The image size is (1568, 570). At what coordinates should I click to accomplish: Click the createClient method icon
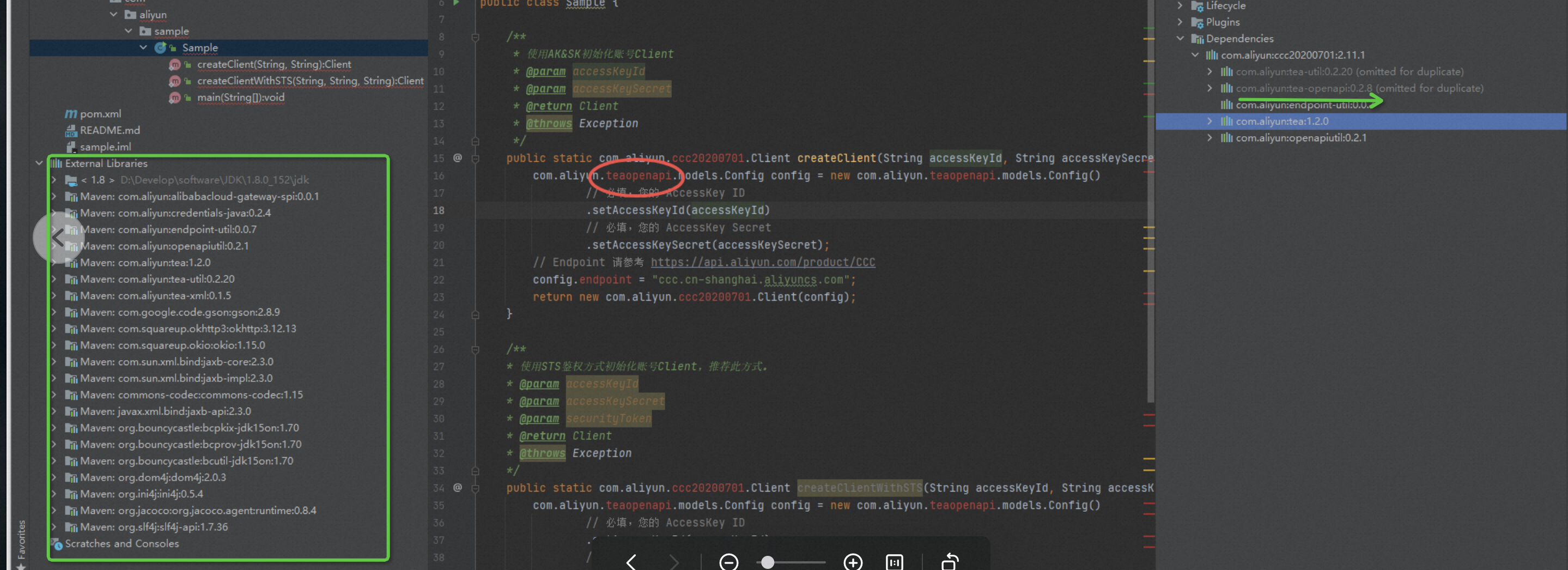[175, 64]
